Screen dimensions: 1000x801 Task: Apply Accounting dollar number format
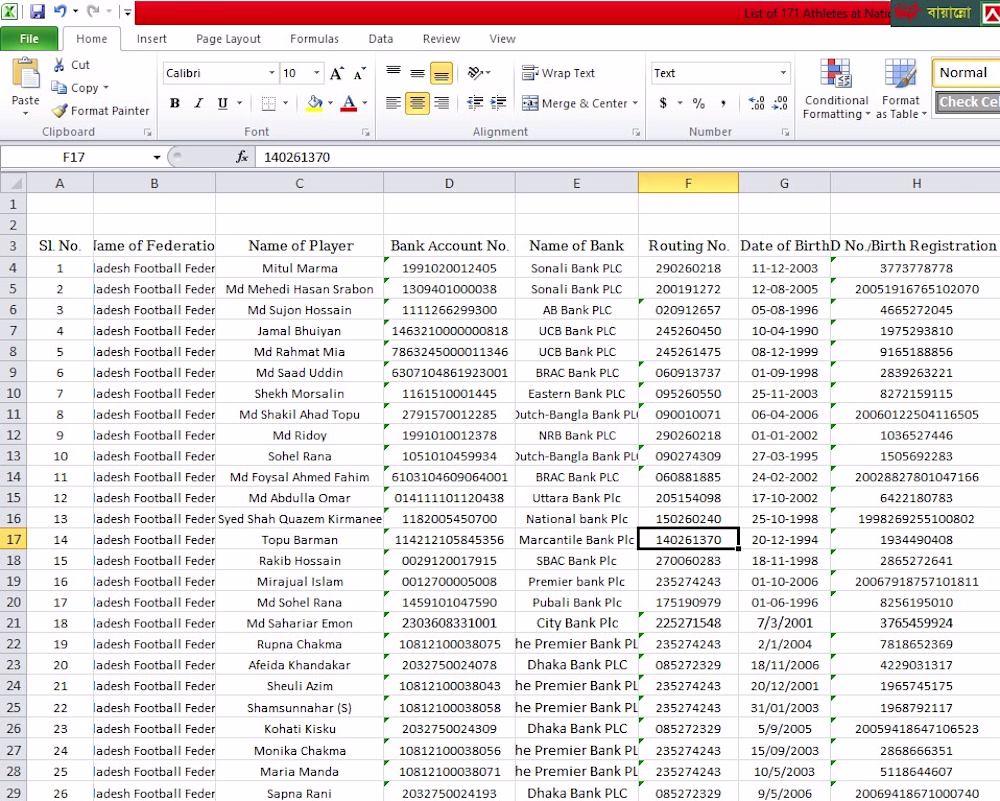pos(663,103)
